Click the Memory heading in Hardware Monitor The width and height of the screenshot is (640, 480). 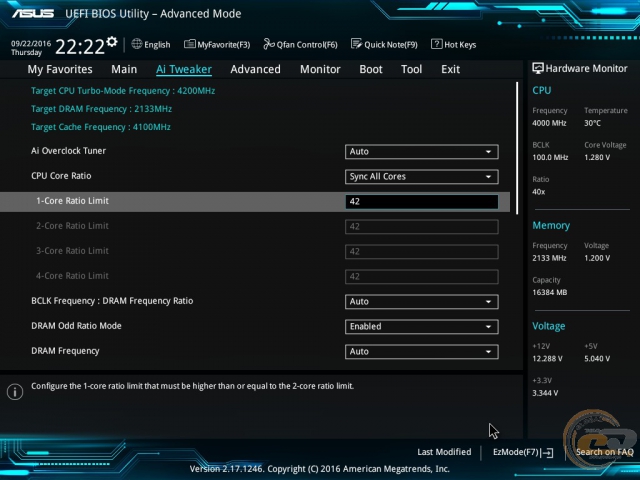[551, 225]
